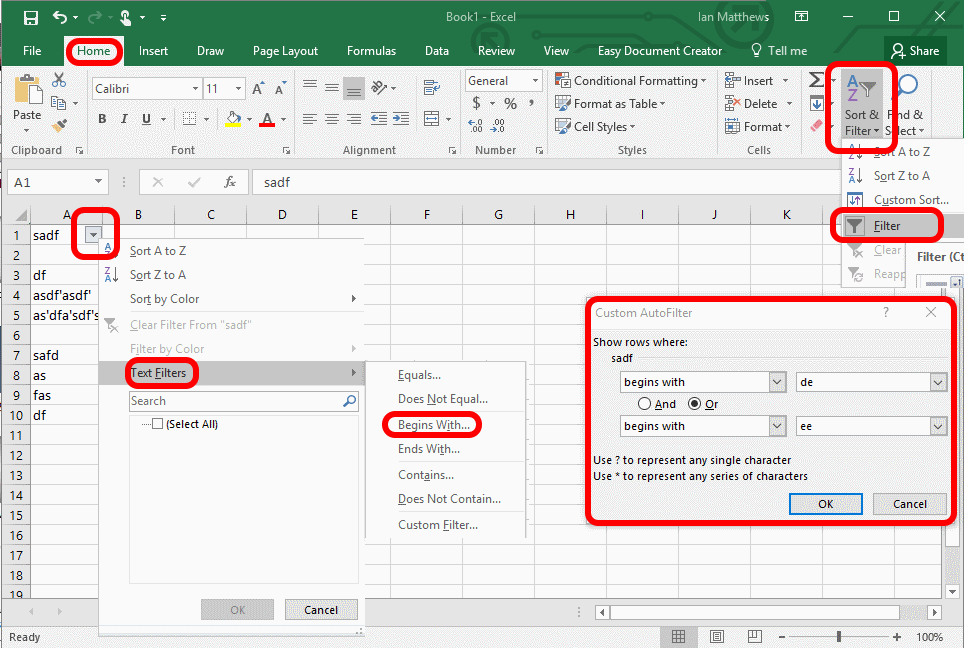
Task: Click the Cut scissors icon
Action: (59, 80)
